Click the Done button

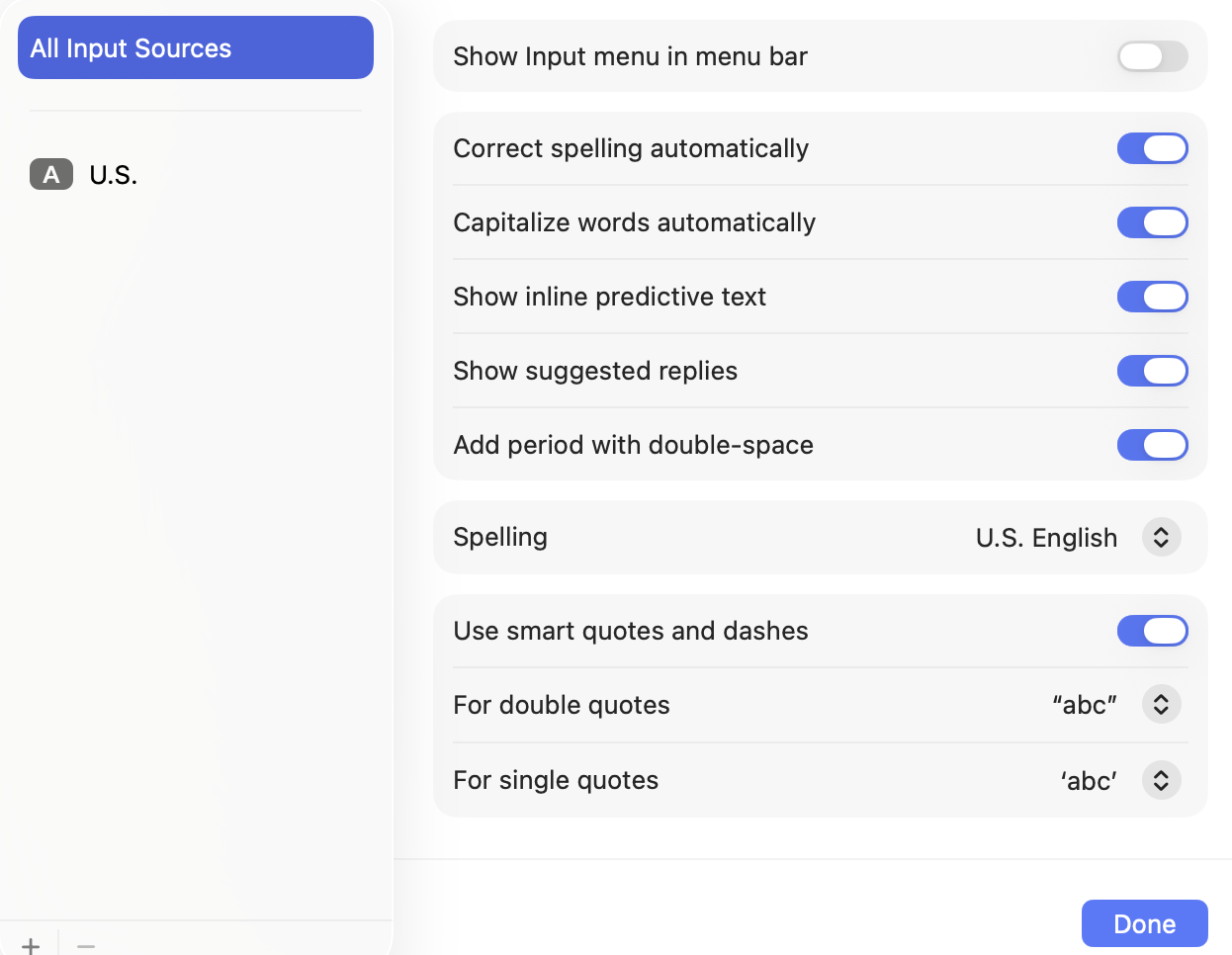1144,923
